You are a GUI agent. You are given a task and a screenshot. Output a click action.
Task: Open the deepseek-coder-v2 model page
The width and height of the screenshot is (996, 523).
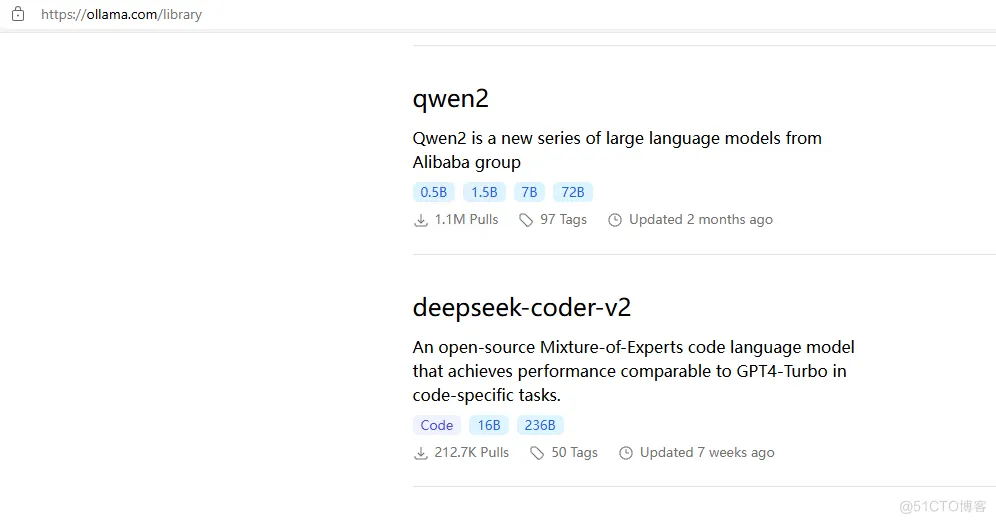pyautogui.click(x=522, y=308)
